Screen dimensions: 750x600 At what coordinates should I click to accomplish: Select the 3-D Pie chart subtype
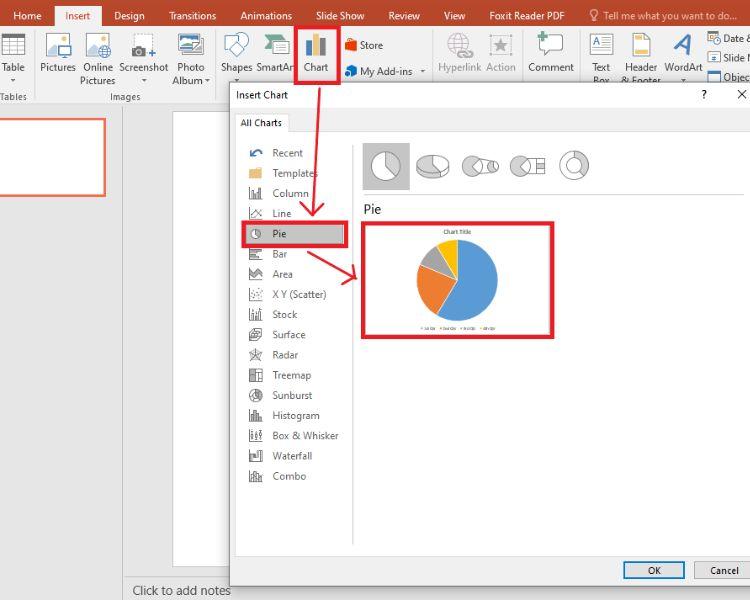432,166
